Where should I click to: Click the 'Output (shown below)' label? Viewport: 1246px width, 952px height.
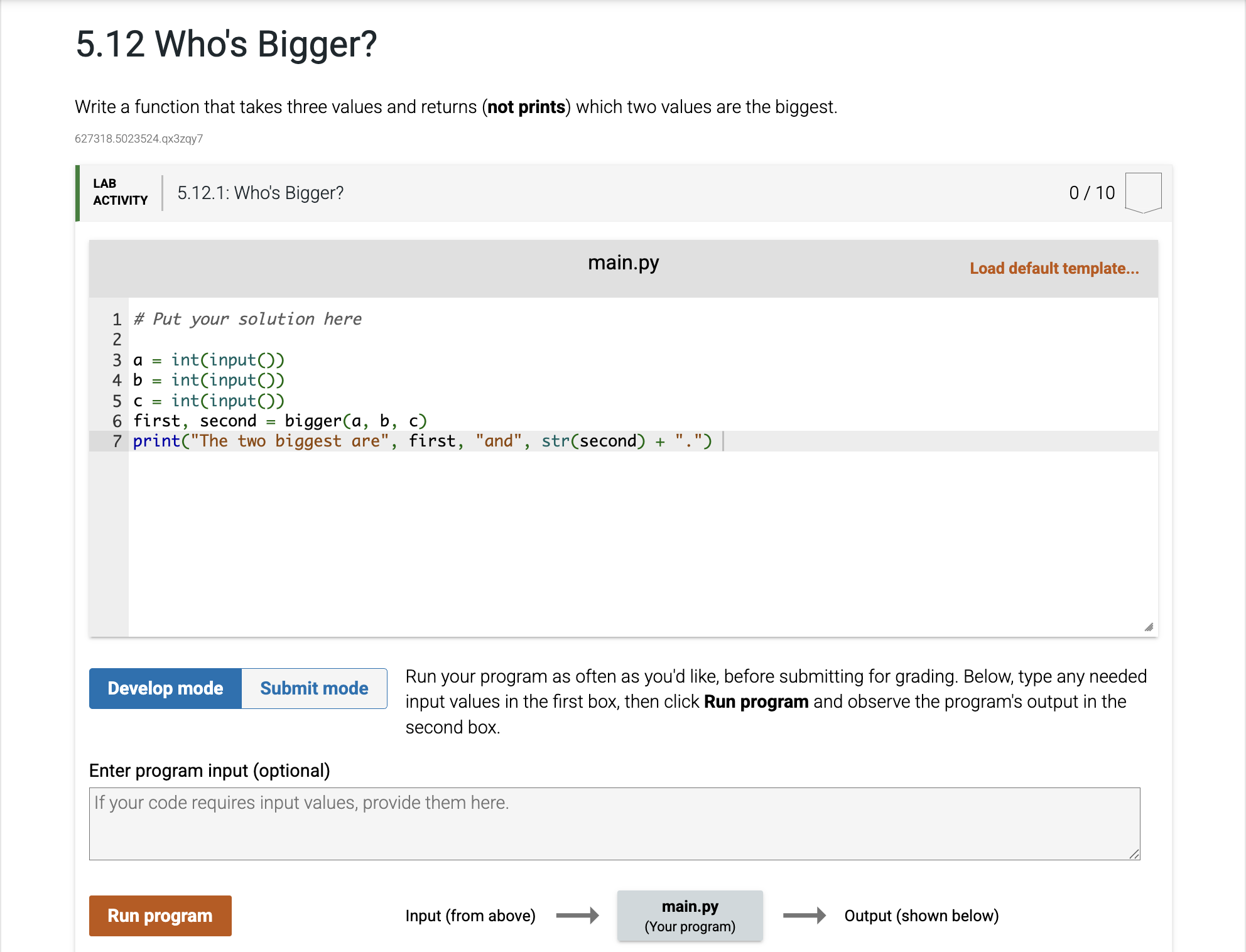pos(921,916)
